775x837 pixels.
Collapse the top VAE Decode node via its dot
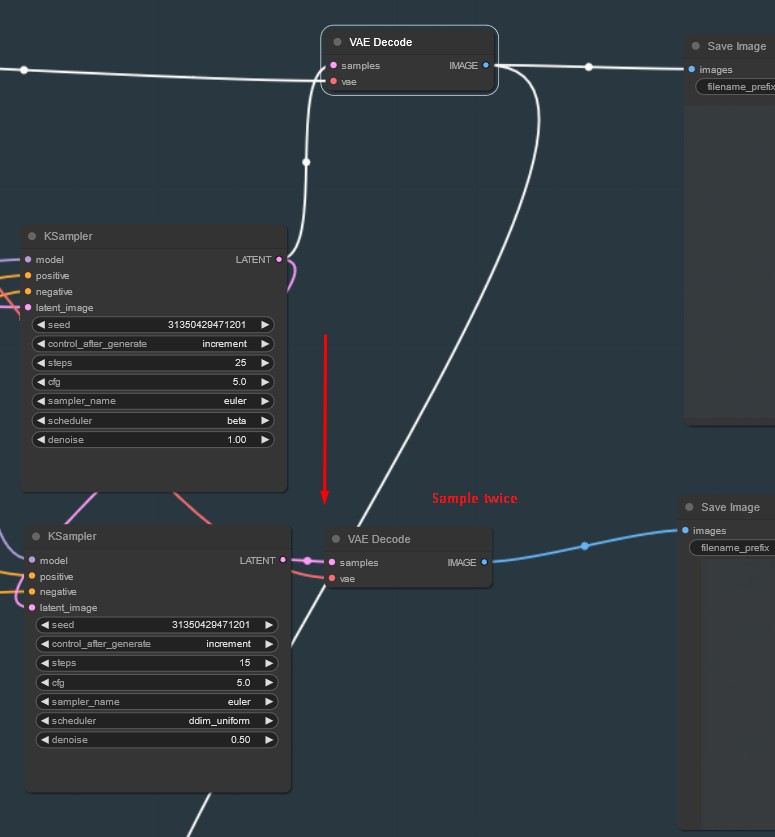(337, 42)
